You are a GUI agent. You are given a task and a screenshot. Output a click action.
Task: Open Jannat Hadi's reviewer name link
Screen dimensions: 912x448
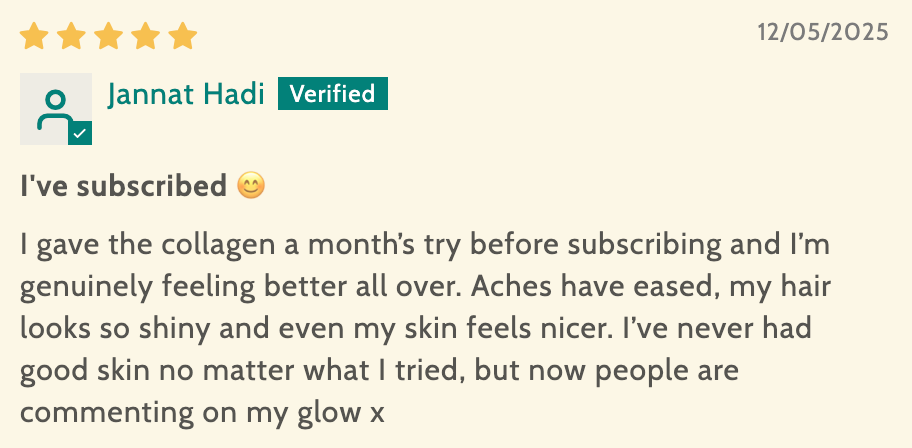pos(186,95)
